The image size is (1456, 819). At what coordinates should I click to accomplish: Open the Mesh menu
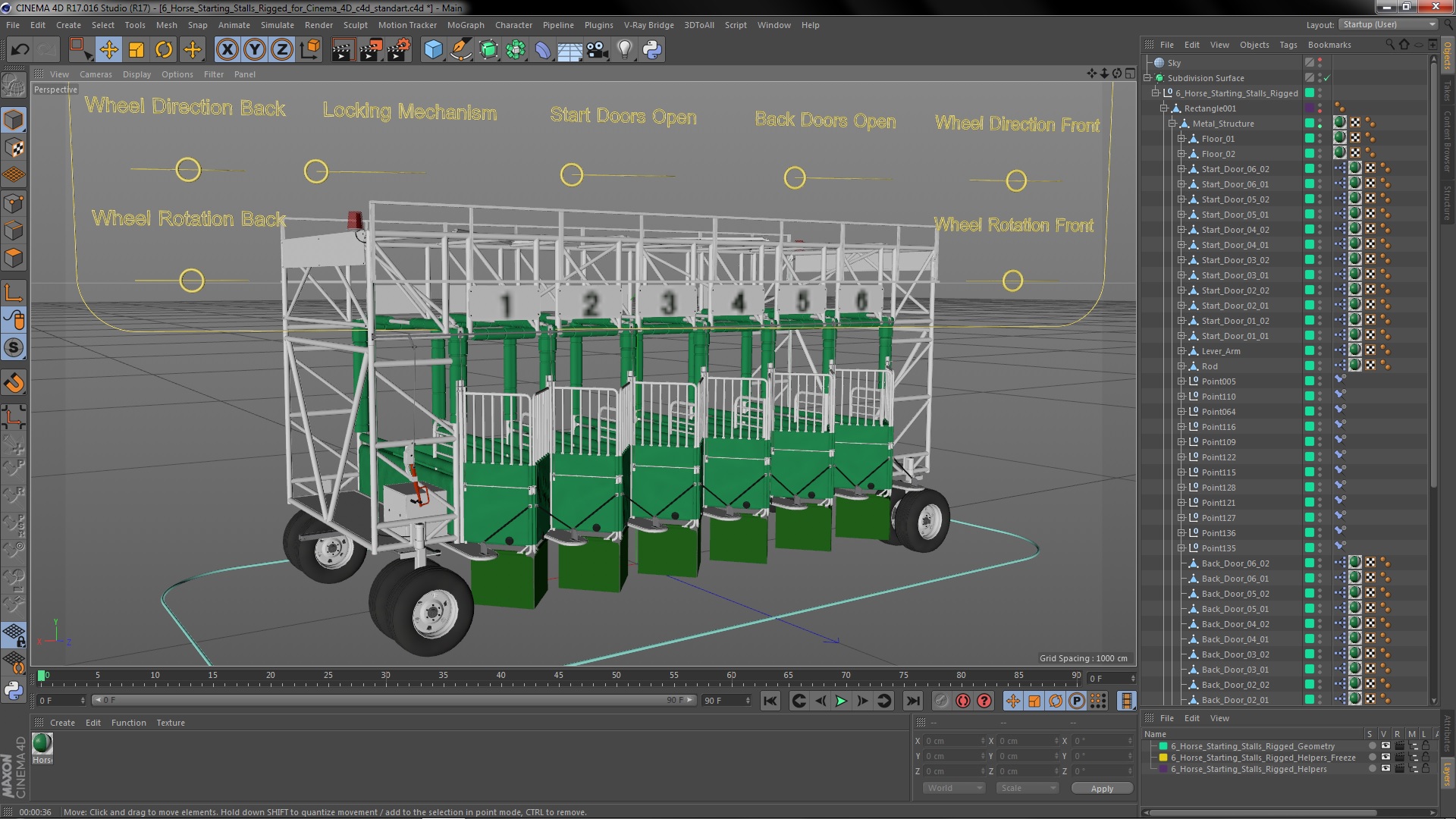click(x=166, y=25)
